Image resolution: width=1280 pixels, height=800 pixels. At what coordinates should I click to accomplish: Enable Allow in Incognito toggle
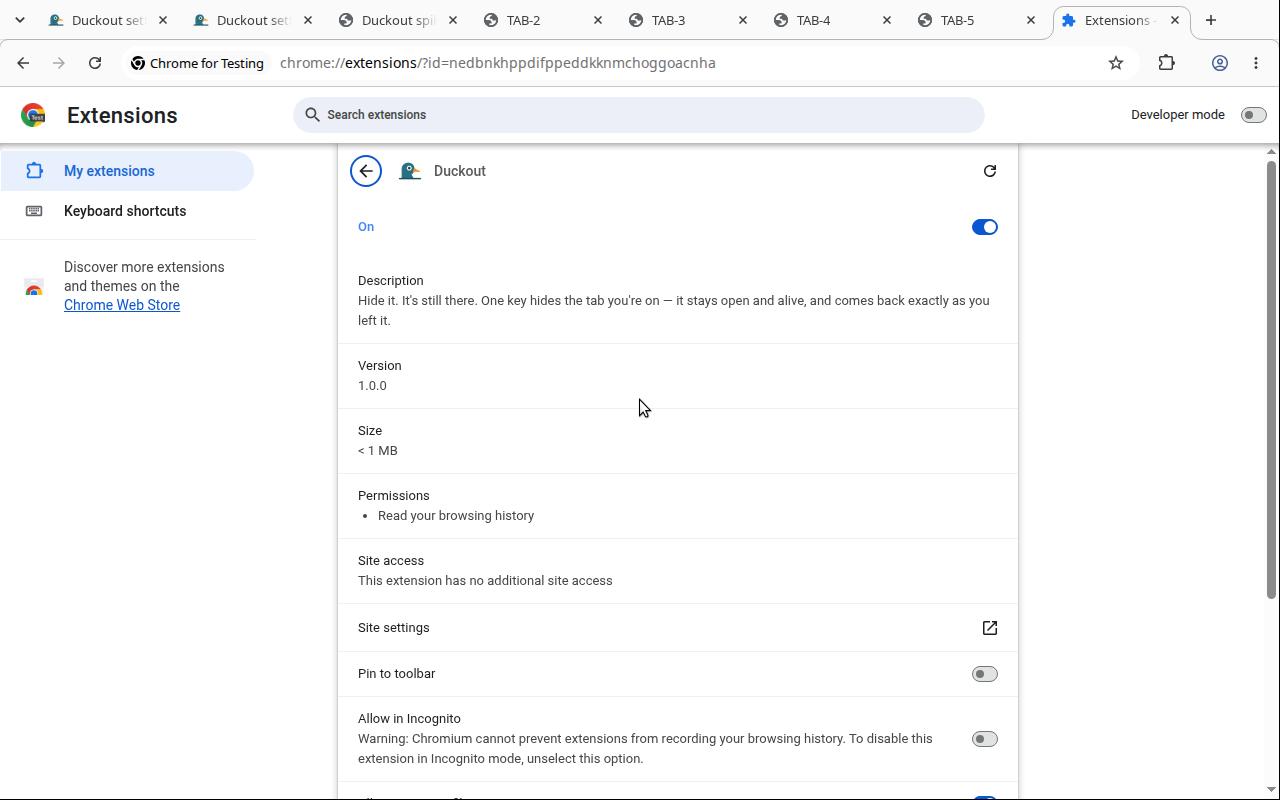coord(985,739)
